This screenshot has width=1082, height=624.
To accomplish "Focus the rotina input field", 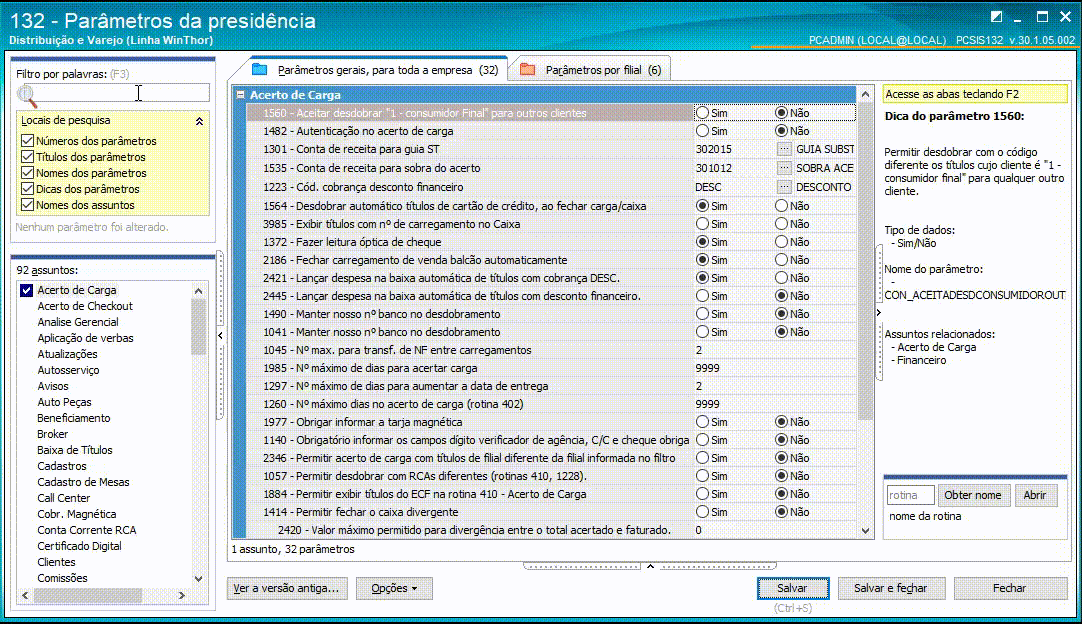I will click(x=910, y=495).
